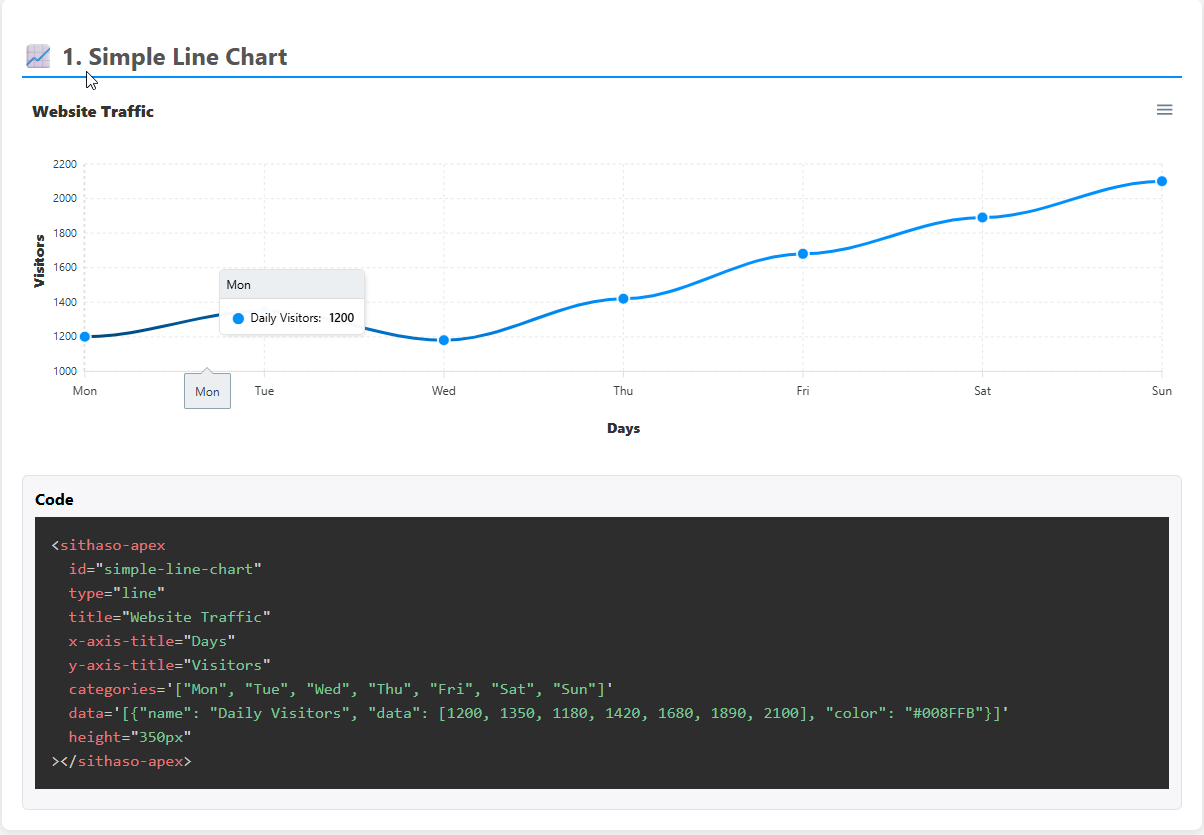Screen dimensions: 1204x835
Task: Click the 'Website Traffic' chart title
Action: (x=93, y=112)
